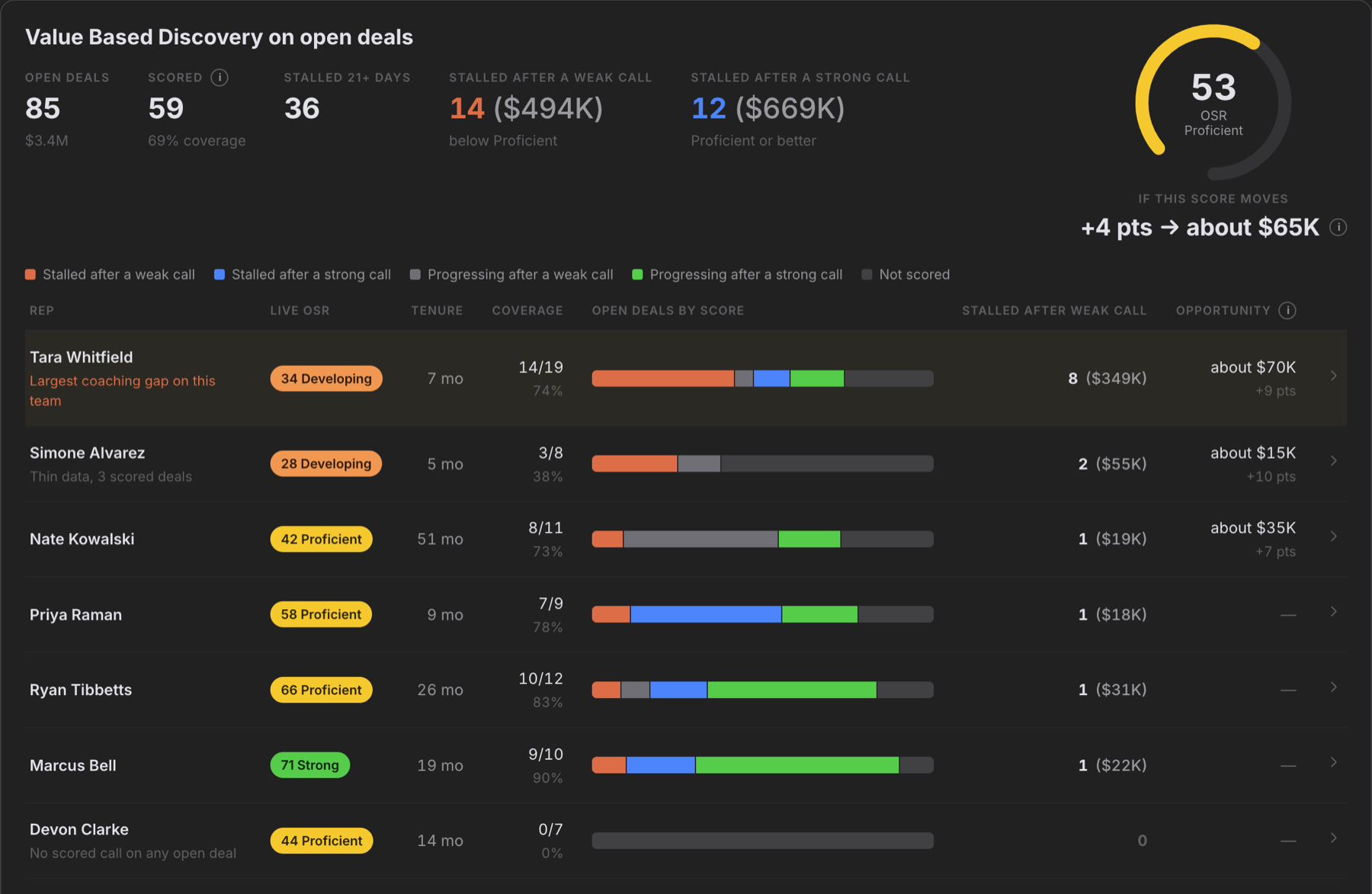
Task: Click the '14/19' coverage value
Action: coord(540,367)
